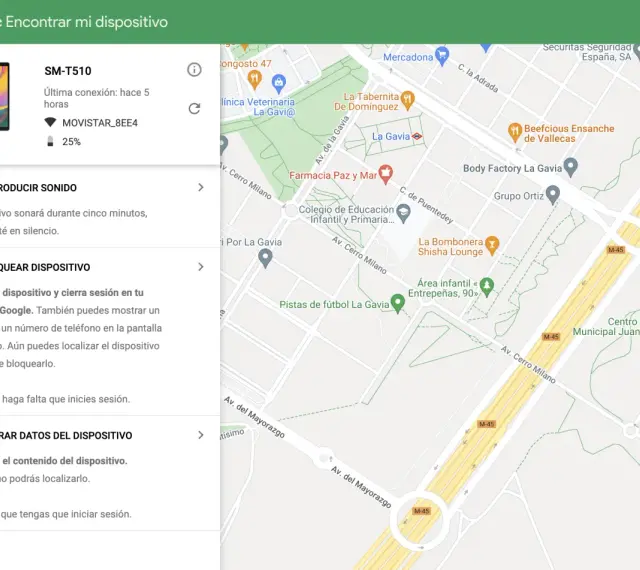Click the Farmacia Paz y Mar pin
The width and height of the screenshot is (640, 570).
tap(385, 175)
